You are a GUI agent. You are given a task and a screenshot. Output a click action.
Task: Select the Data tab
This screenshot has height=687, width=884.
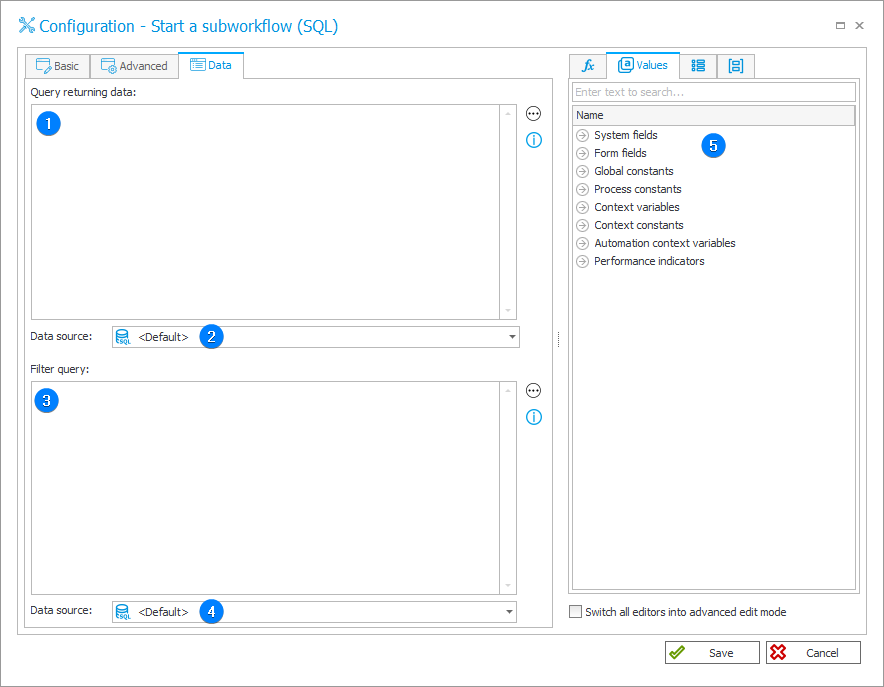211,65
